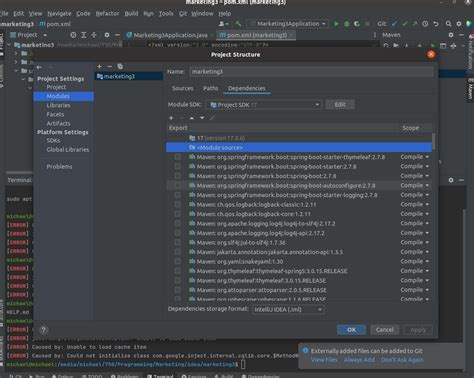The width and height of the screenshot is (474, 378).
Task: Click the user account icon in toolbar
Action: click(223, 24)
